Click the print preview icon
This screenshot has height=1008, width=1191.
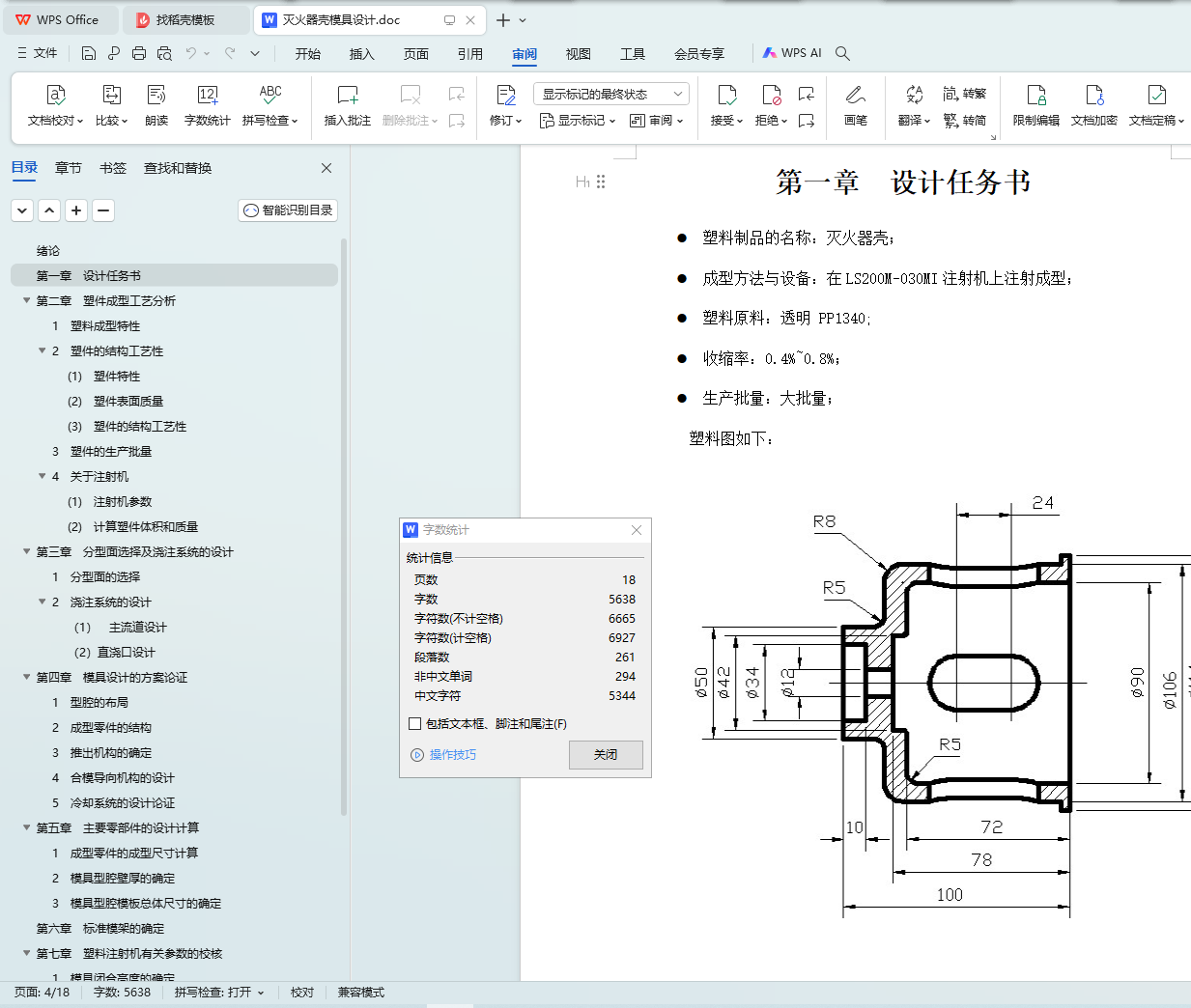(x=164, y=53)
